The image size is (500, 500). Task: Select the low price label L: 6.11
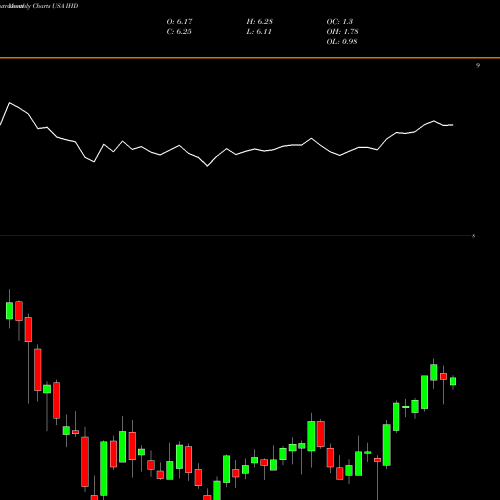[259, 32]
